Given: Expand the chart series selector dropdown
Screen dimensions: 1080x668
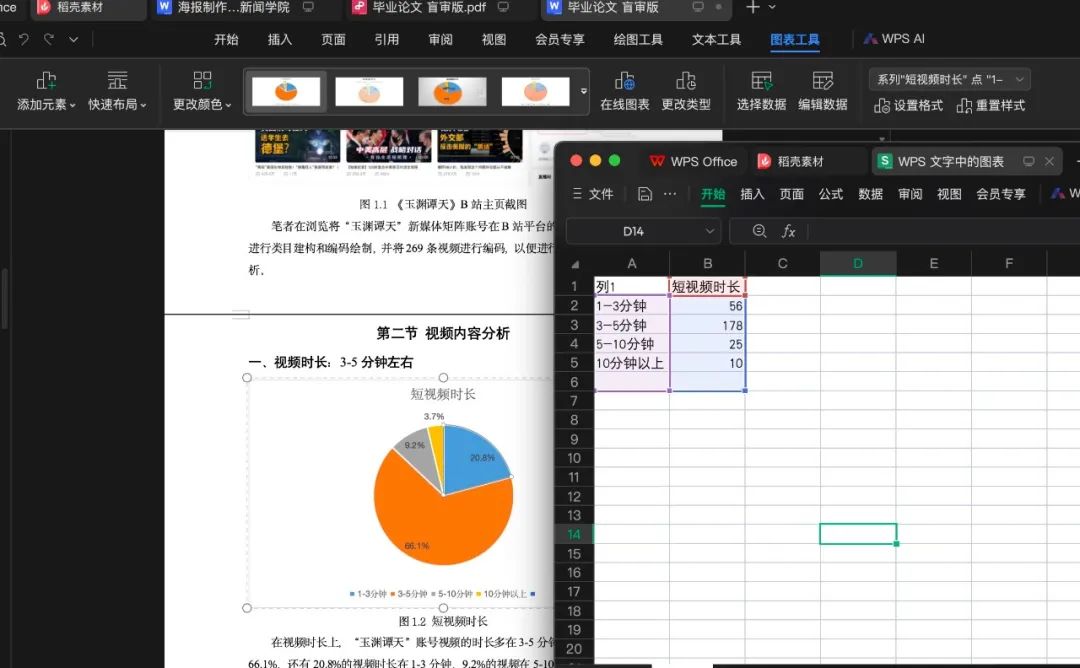Looking at the screenshot, I should pyautogui.click(x=1019, y=79).
